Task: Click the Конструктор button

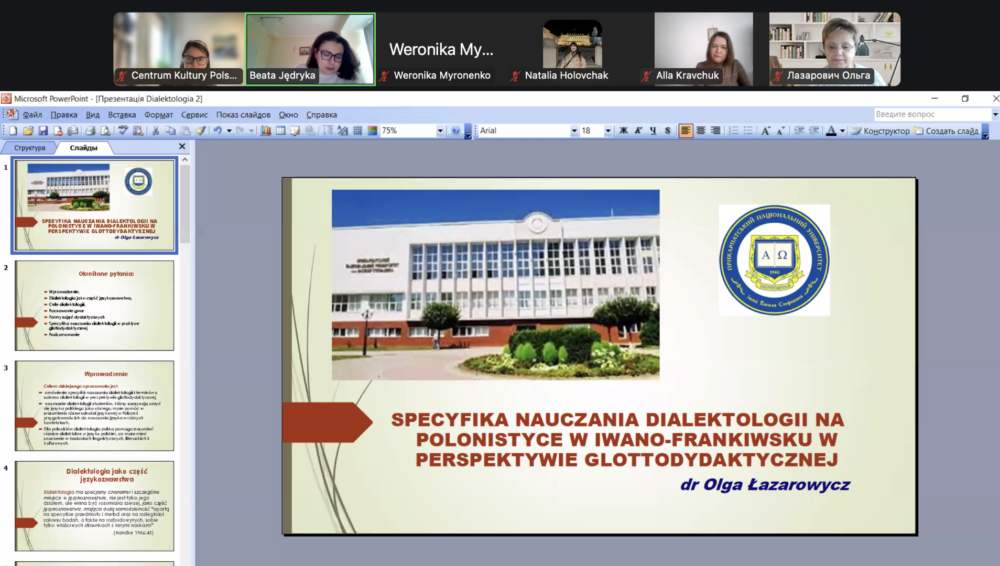Action: coord(881,131)
